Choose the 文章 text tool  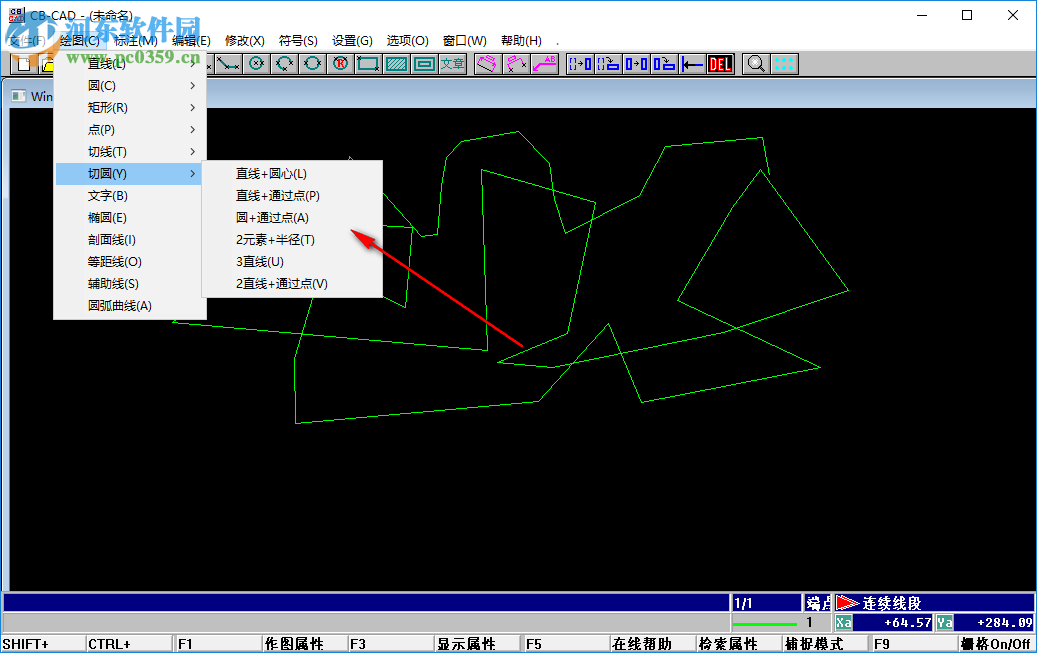(452, 63)
